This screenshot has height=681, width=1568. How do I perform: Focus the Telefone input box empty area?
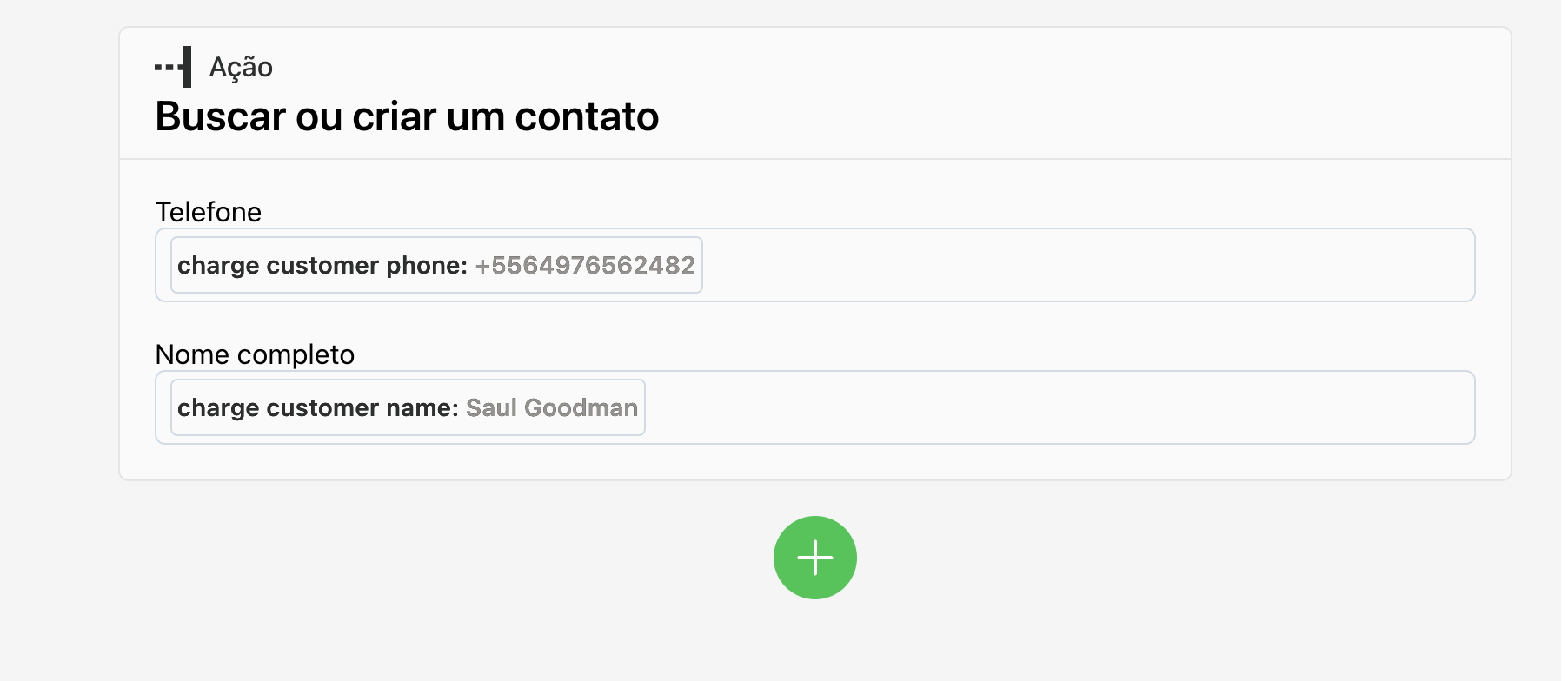click(x=1086, y=265)
